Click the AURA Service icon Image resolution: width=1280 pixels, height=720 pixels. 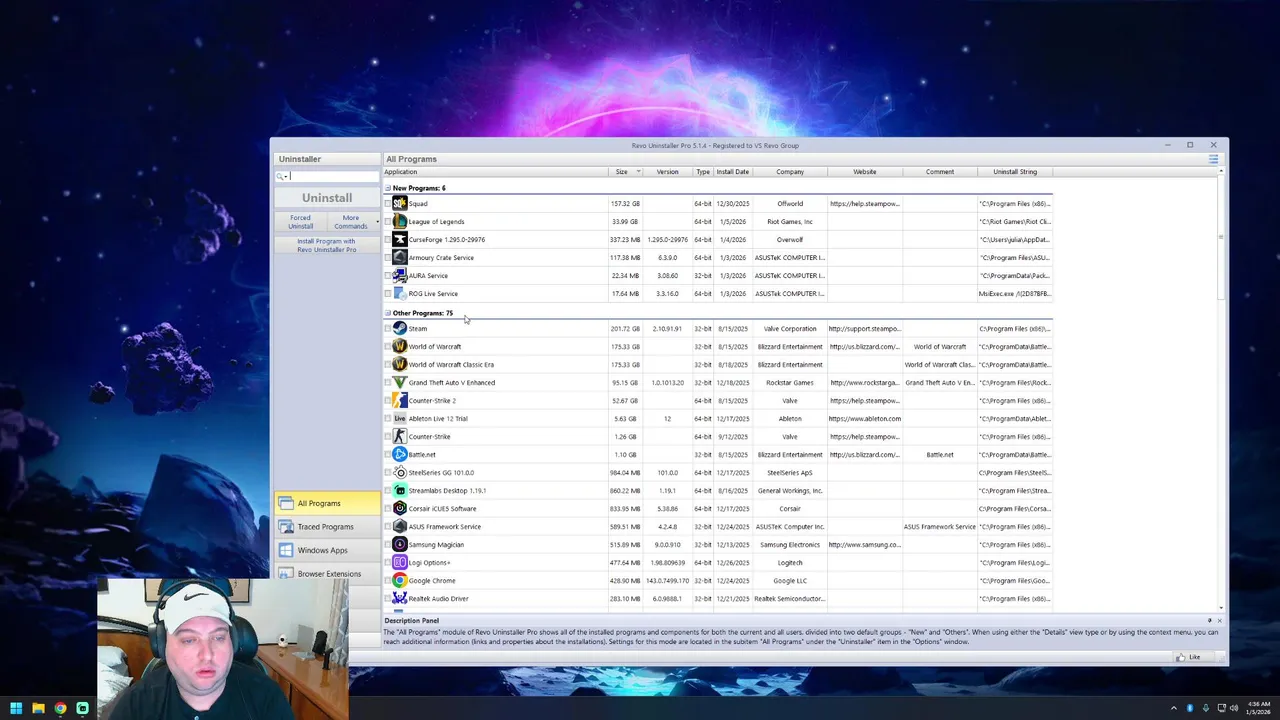[x=400, y=276]
